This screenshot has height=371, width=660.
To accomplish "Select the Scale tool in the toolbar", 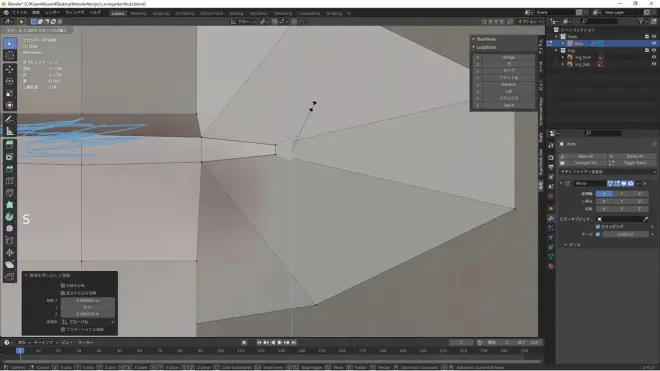I will pos(10,93).
